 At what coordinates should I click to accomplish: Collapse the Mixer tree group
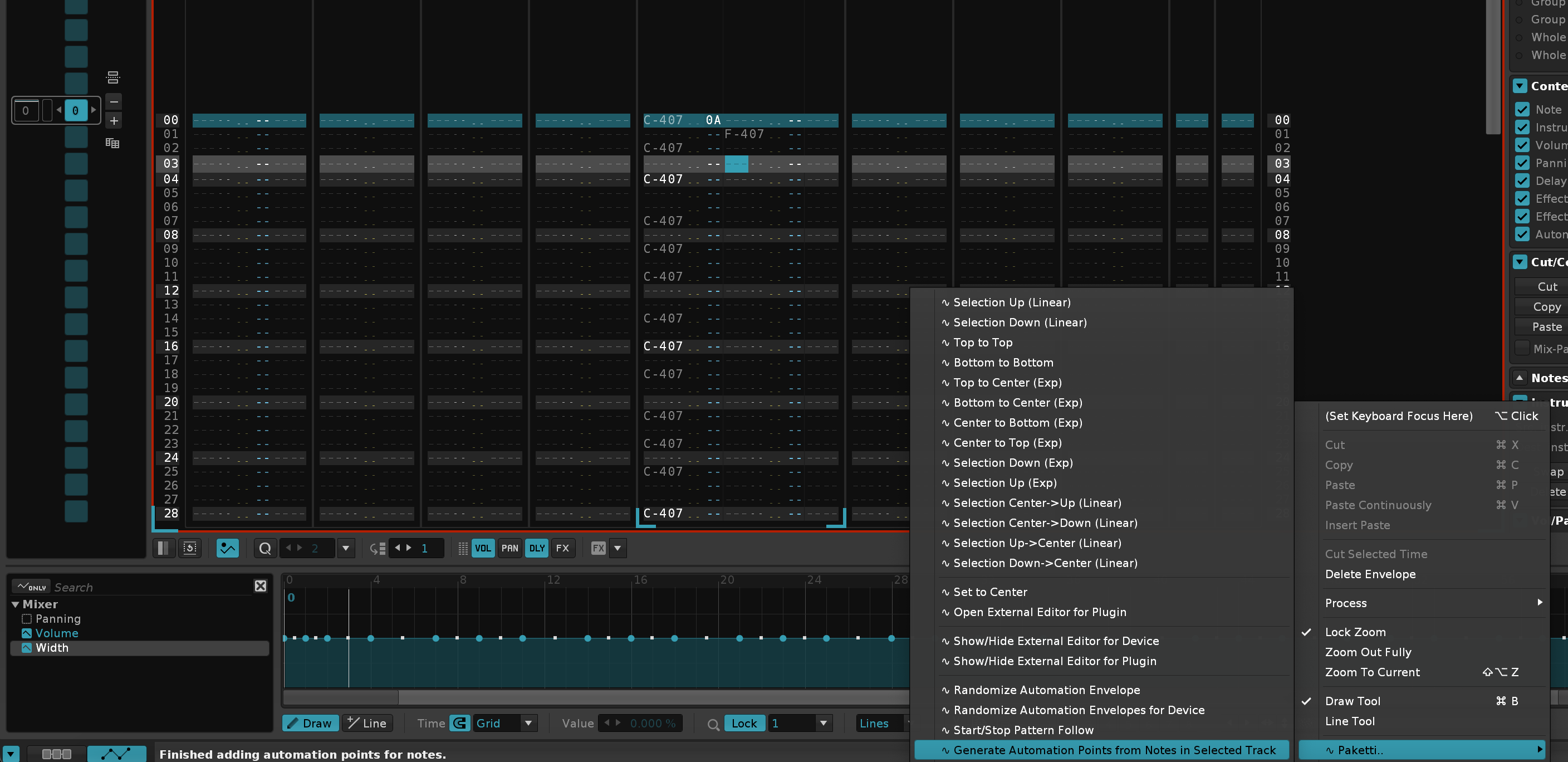point(16,604)
